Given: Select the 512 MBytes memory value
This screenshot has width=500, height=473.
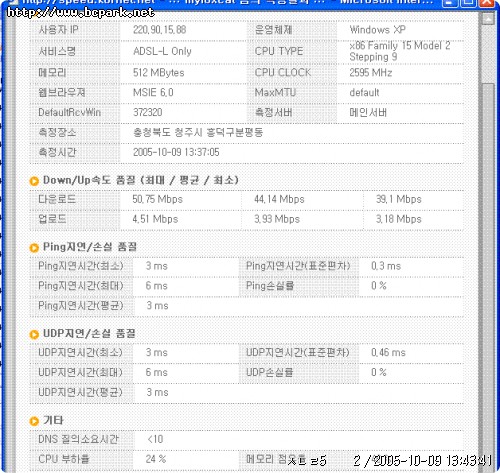Looking at the screenshot, I should pos(158,73).
